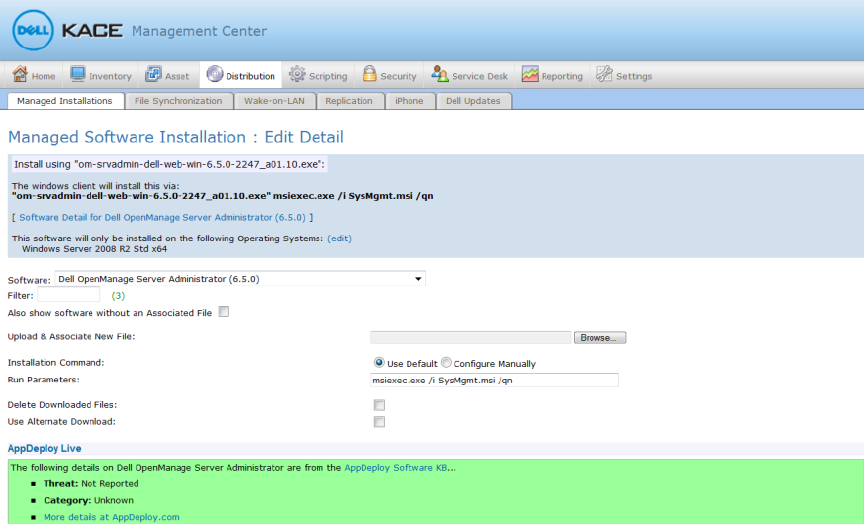864x524 pixels.
Task: Open the Replication tab
Action: coord(349,101)
